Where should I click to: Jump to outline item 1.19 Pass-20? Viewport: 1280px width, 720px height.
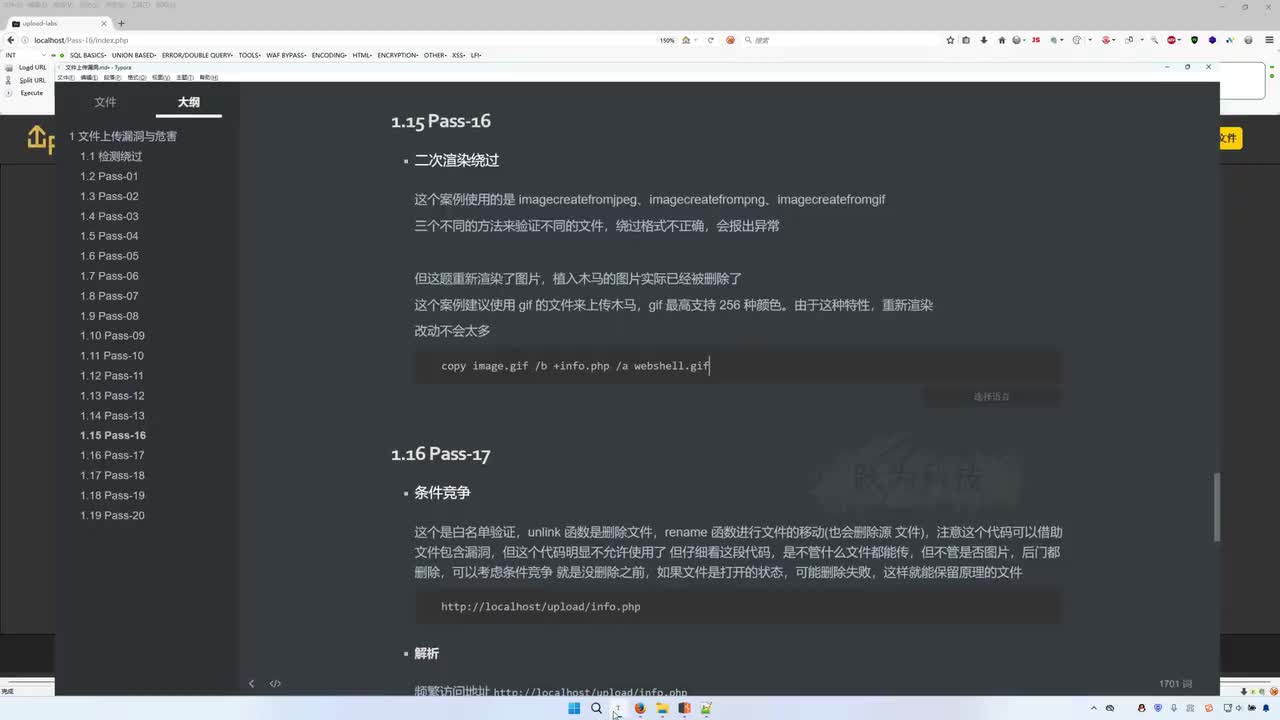pyautogui.click(x=112, y=516)
